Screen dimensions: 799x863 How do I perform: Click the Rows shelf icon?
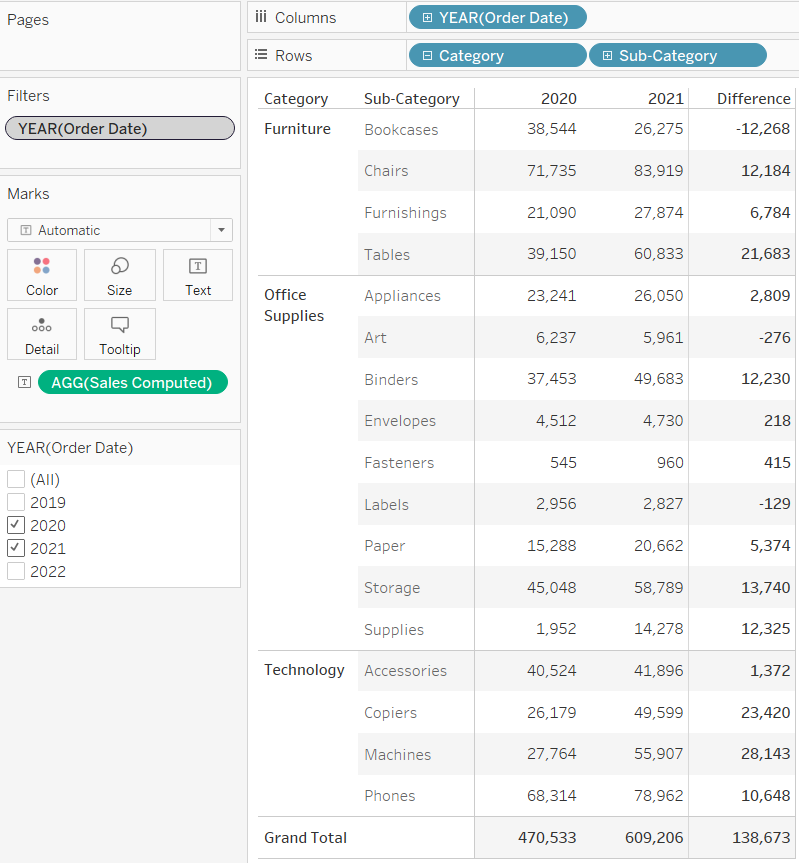(x=261, y=55)
